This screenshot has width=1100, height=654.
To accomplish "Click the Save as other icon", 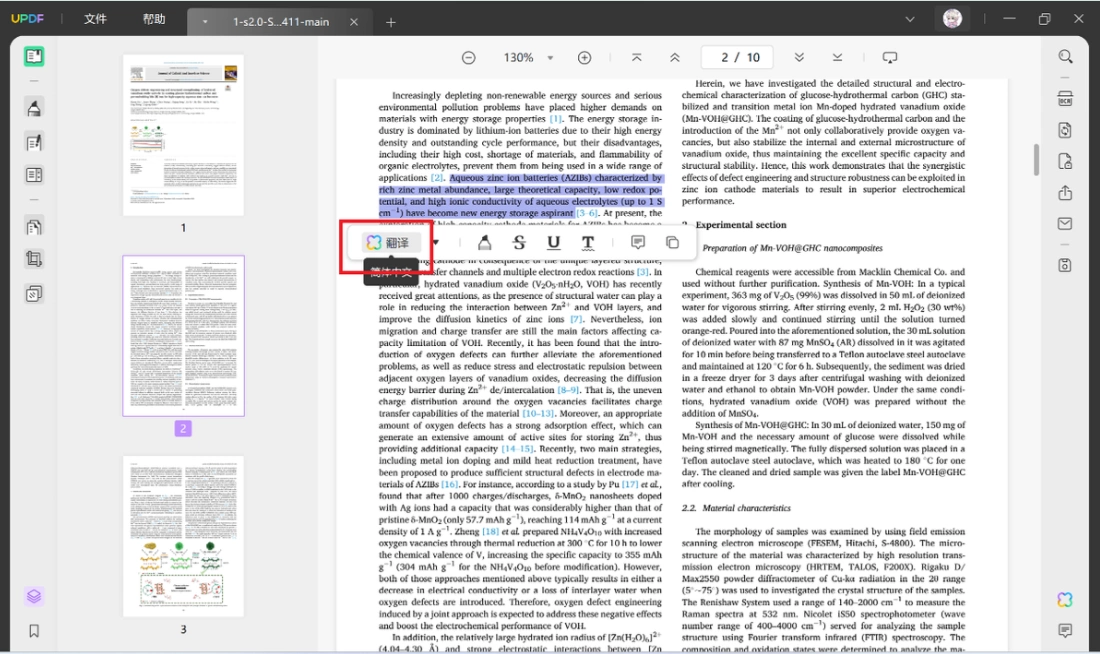I will [x=1065, y=265].
